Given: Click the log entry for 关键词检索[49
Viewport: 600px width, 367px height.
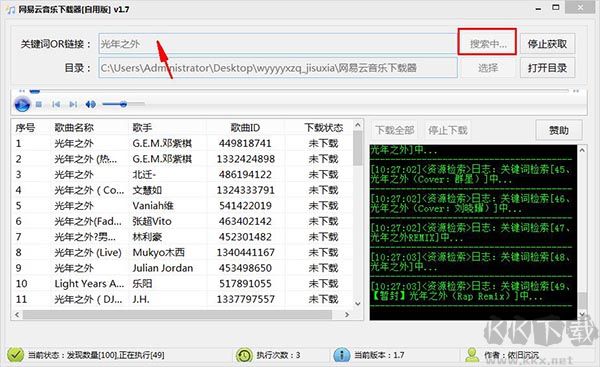Looking at the screenshot, I should tap(471, 291).
